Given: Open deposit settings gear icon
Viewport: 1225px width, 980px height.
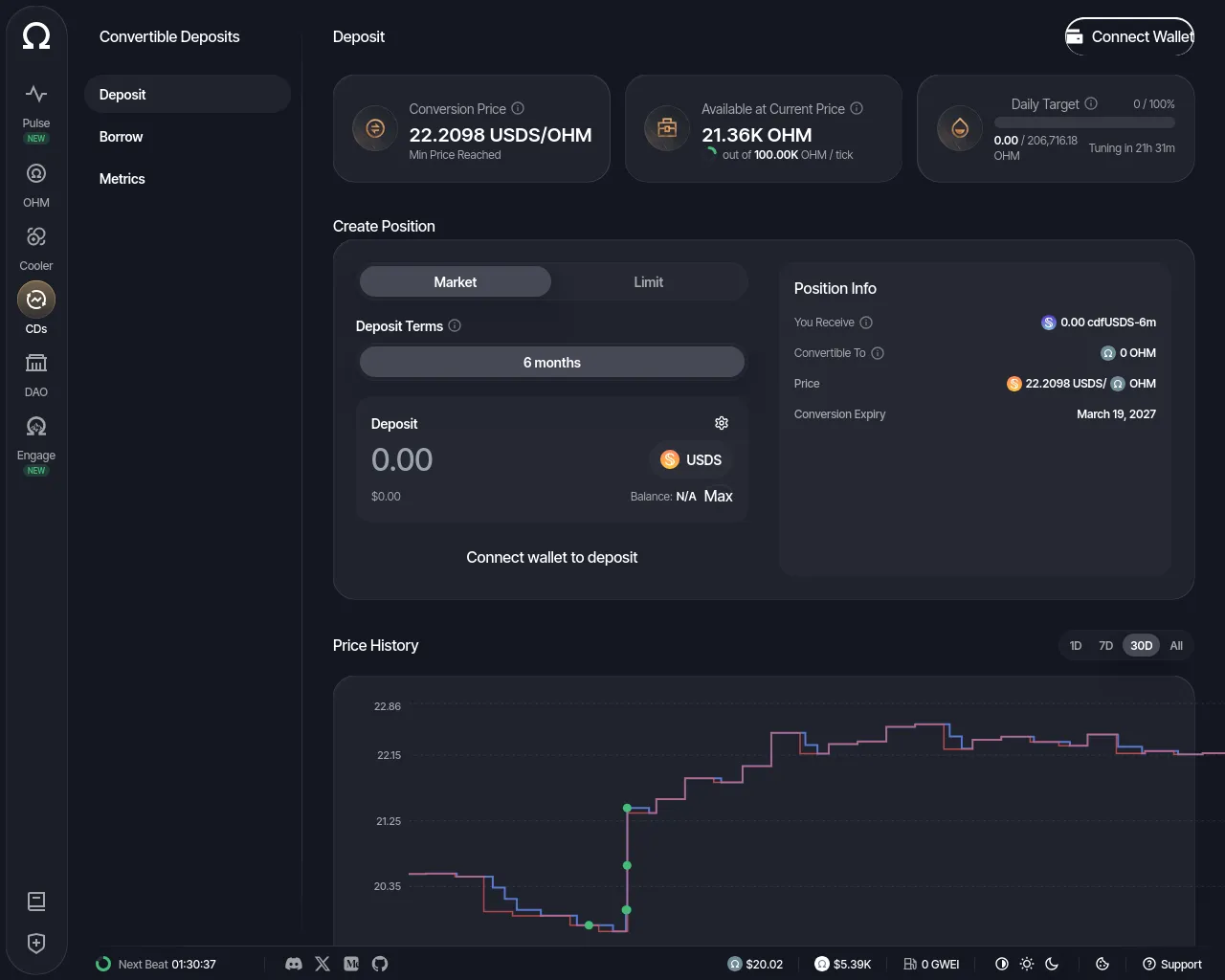Looking at the screenshot, I should pos(722,423).
